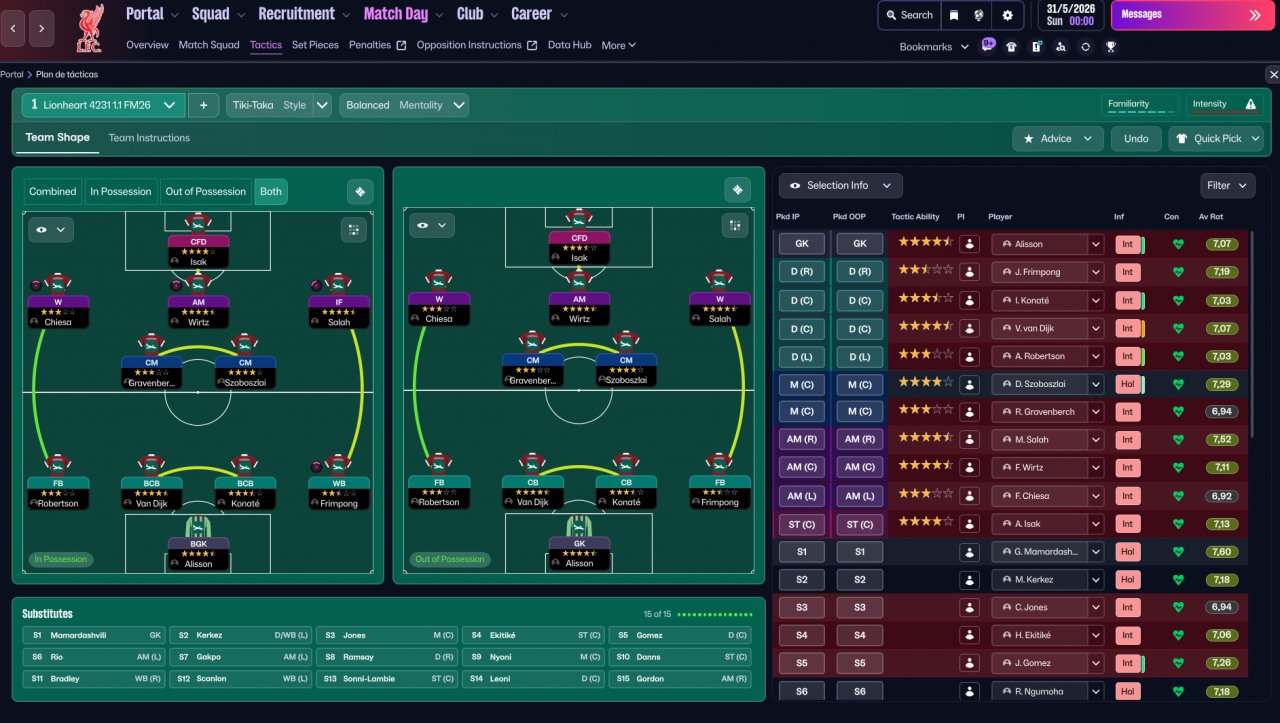Screen dimensions: 1280x723
Task: Open the Selection Info dropdown
Action: click(x=840, y=185)
